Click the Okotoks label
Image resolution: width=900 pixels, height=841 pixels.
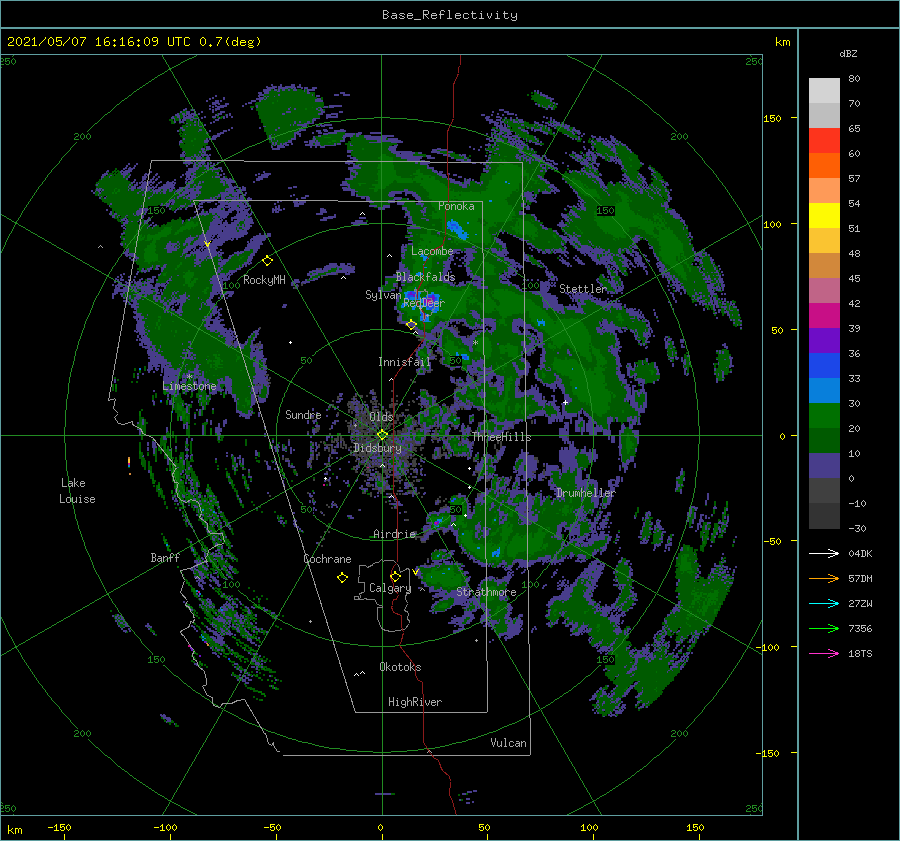pos(400,666)
